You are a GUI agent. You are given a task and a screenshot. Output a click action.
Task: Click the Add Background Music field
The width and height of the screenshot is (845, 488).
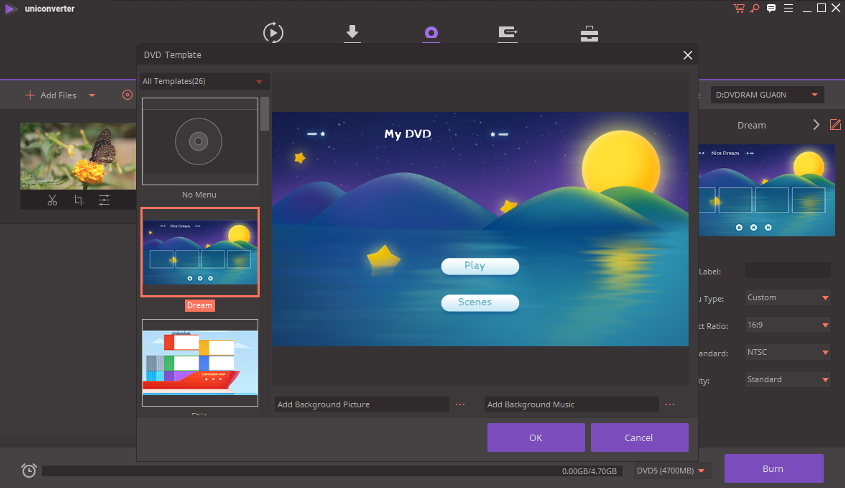[571, 405]
